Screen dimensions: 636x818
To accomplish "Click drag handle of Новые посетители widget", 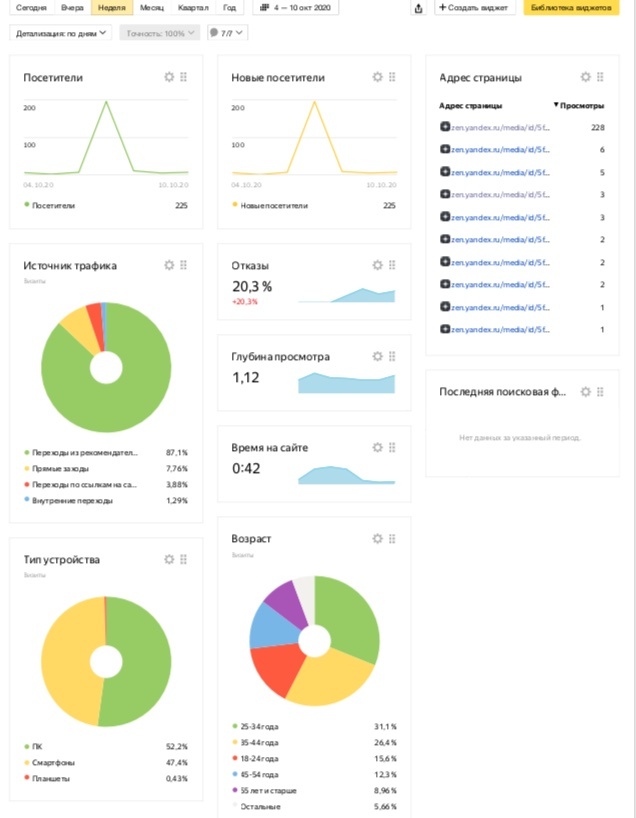I will 392,77.
